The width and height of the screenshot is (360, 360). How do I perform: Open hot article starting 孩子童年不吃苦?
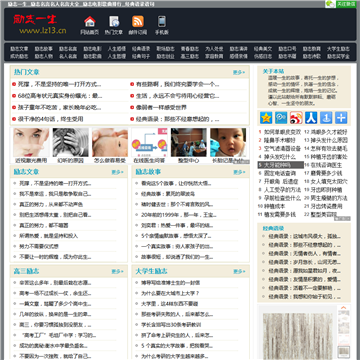point(59,108)
